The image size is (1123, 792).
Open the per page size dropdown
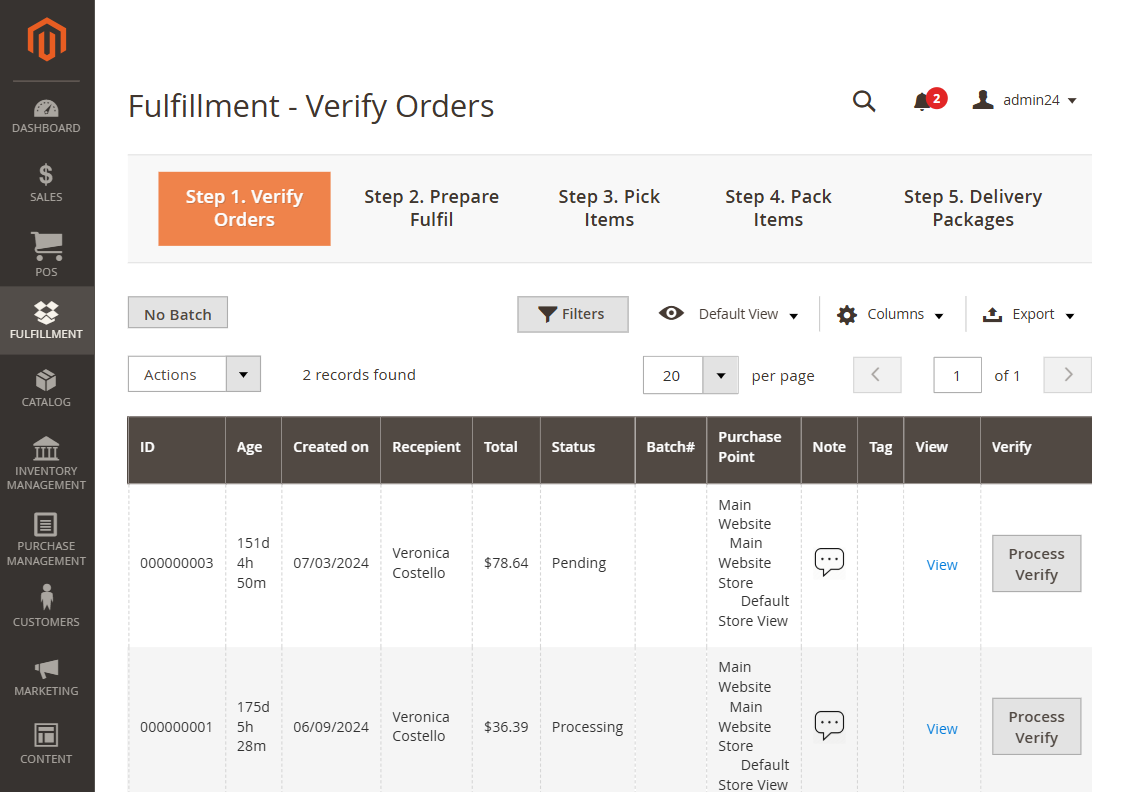[x=720, y=376]
